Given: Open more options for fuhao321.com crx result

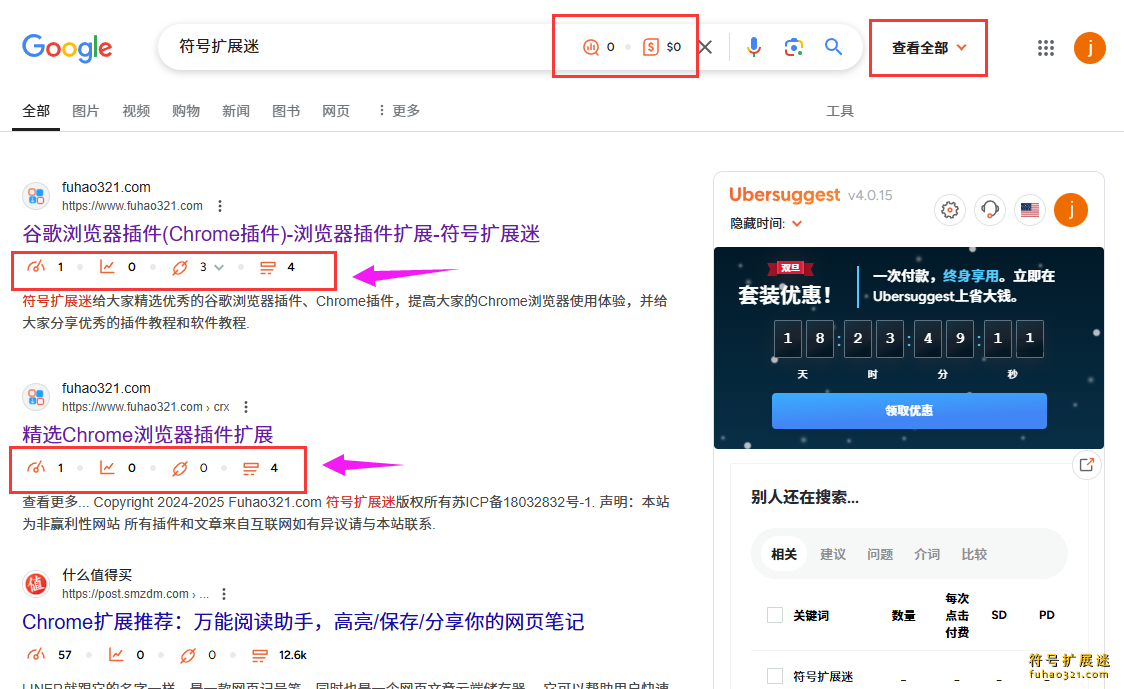Looking at the screenshot, I should (246, 407).
